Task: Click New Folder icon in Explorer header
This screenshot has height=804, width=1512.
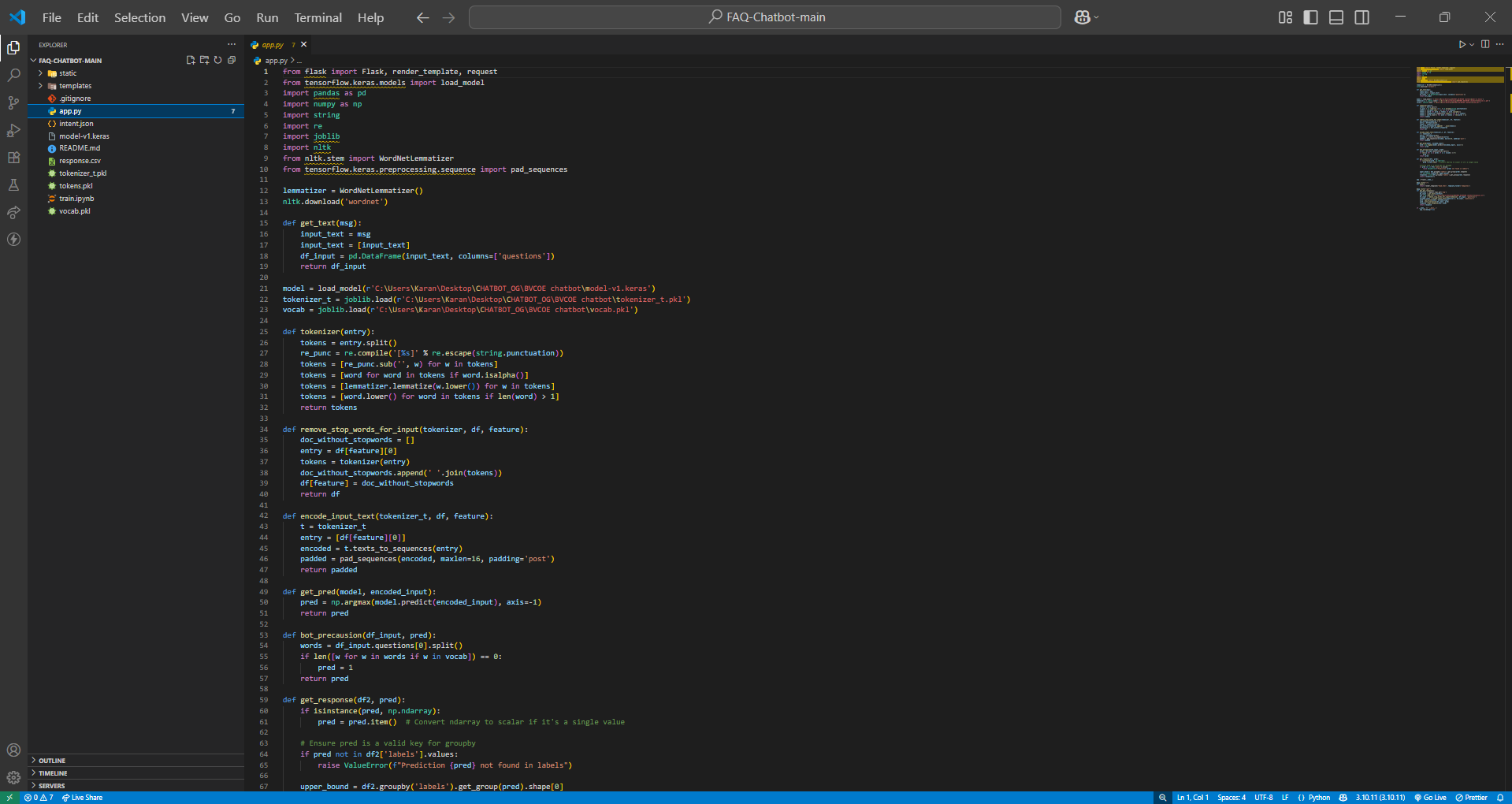Action: [x=204, y=60]
